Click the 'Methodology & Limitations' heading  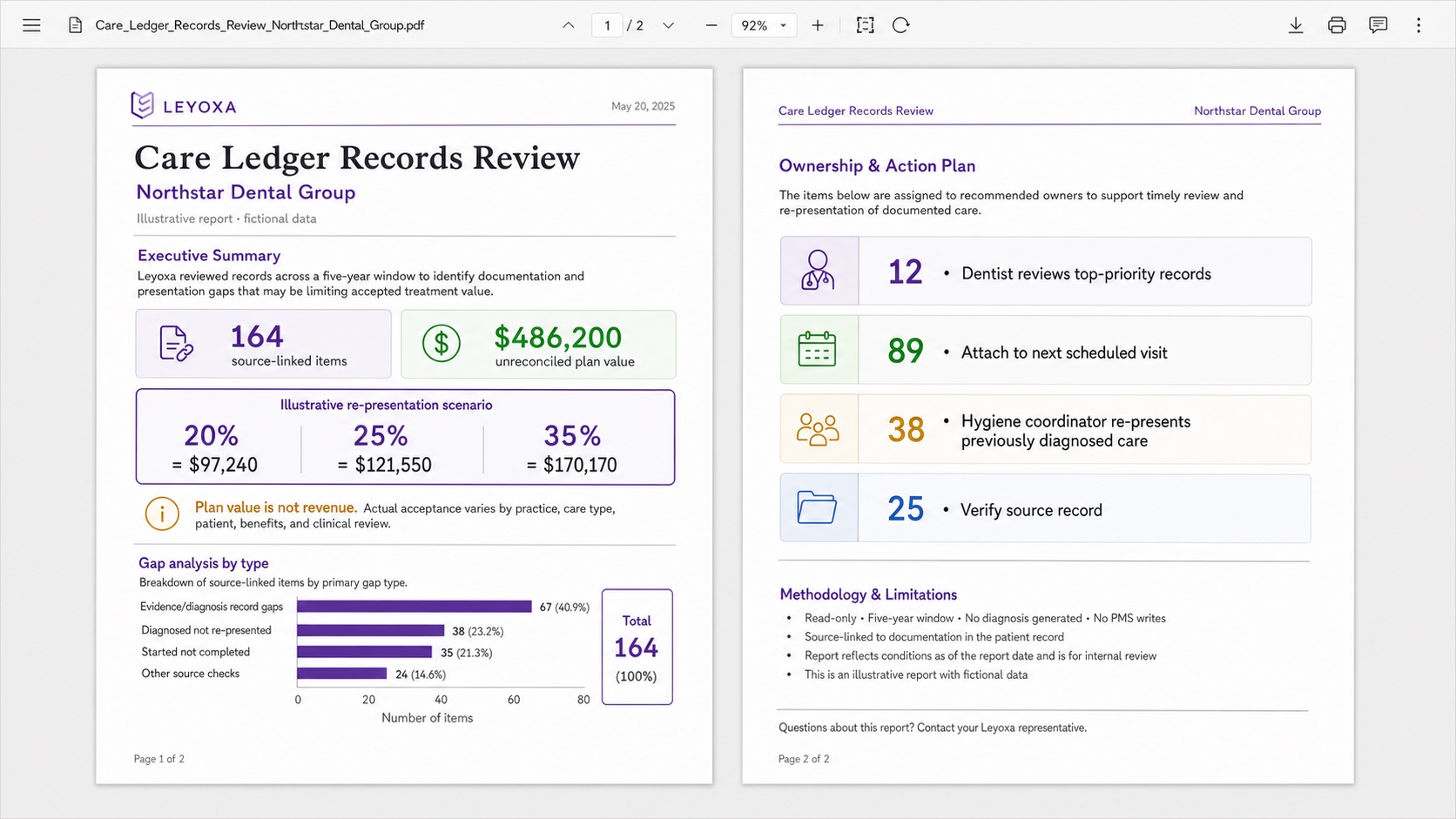pos(868,594)
